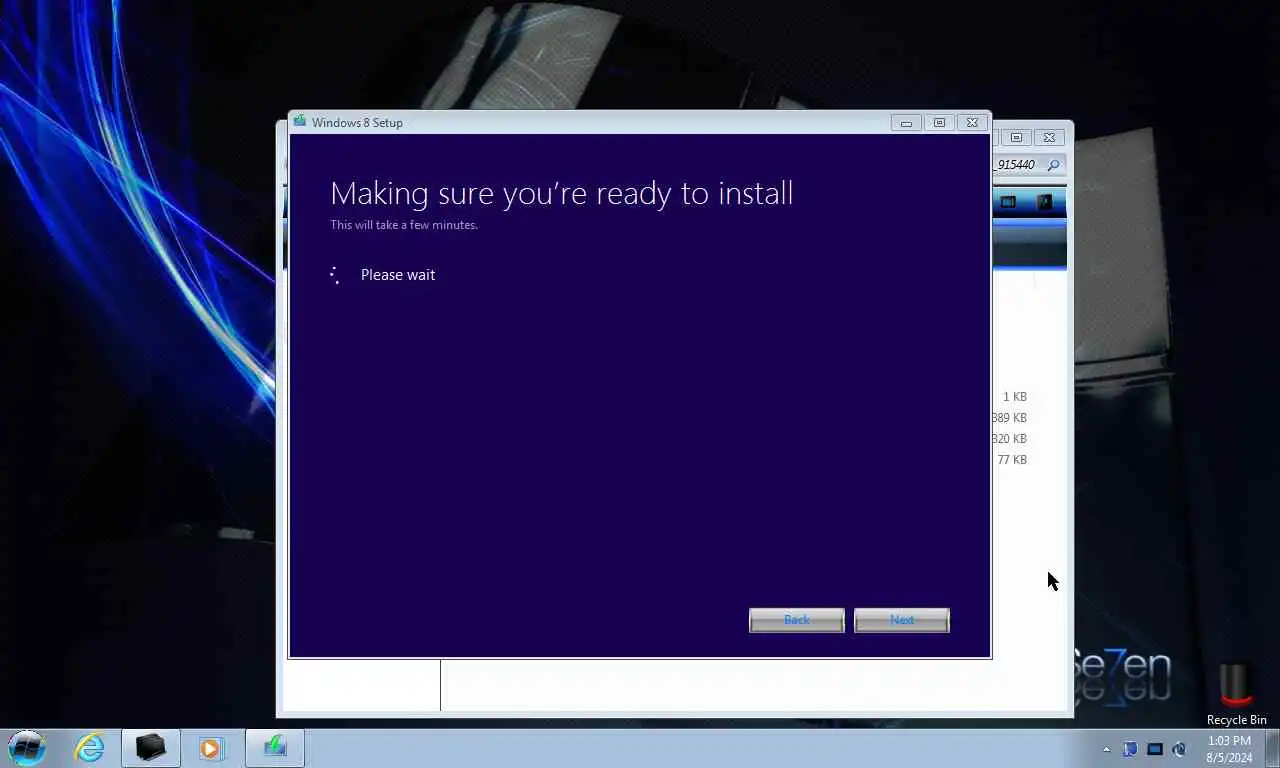Open the black folder Explorer taskbar icon
1280x768 pixels.
[151, 748]
